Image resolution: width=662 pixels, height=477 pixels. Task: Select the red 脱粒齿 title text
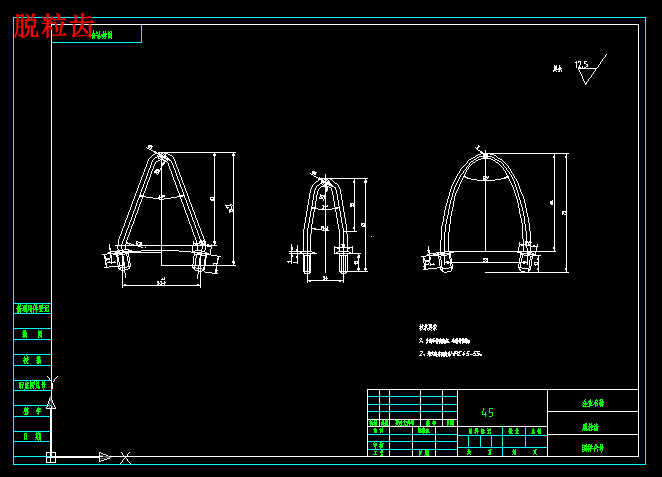tap(54, 26)
